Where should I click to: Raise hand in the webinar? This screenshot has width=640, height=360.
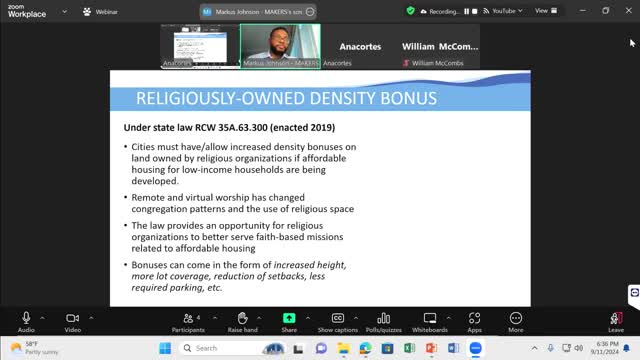click(242, 322)
